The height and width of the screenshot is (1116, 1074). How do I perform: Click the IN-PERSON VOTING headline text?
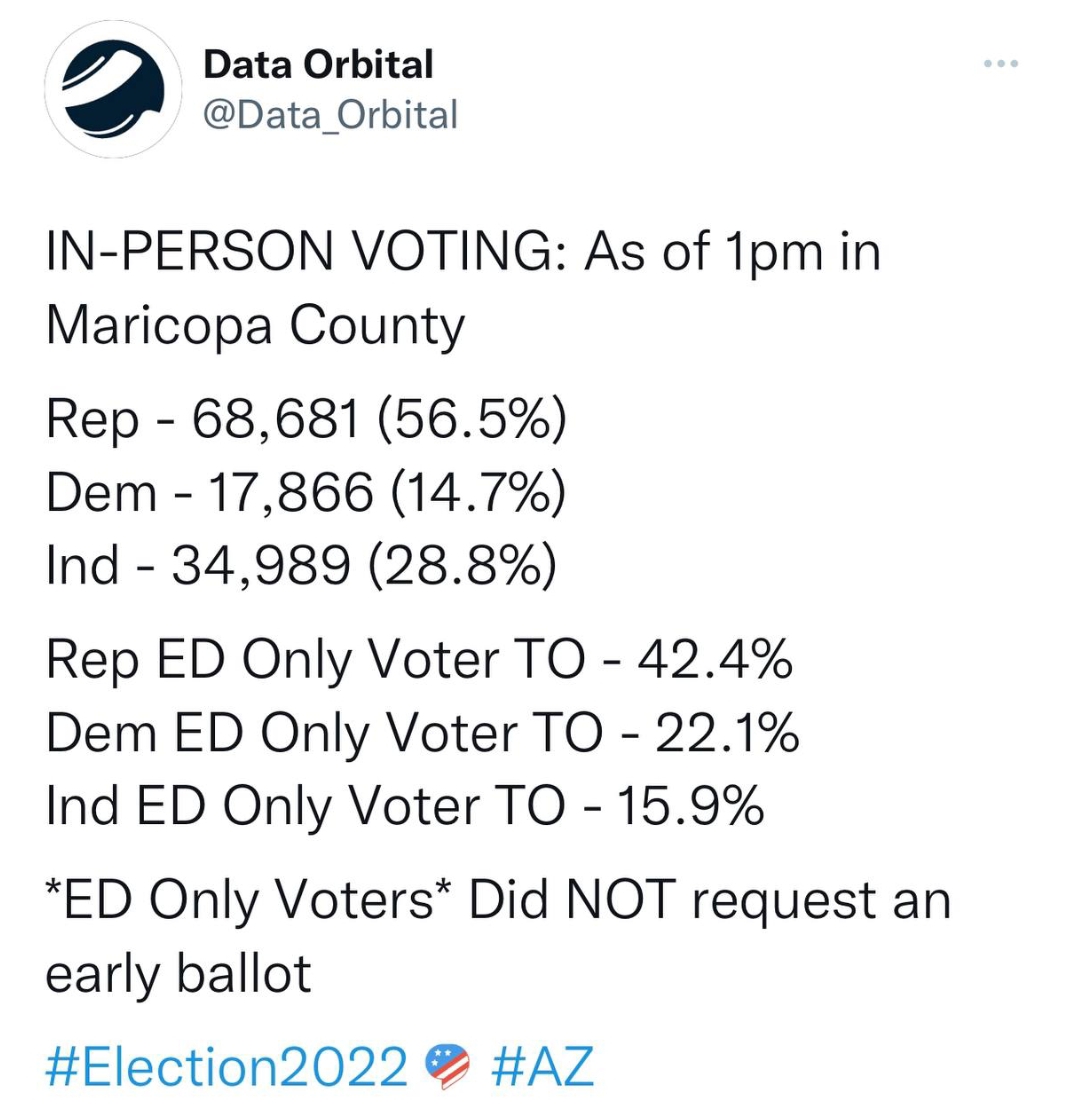[x=307, y=251]
